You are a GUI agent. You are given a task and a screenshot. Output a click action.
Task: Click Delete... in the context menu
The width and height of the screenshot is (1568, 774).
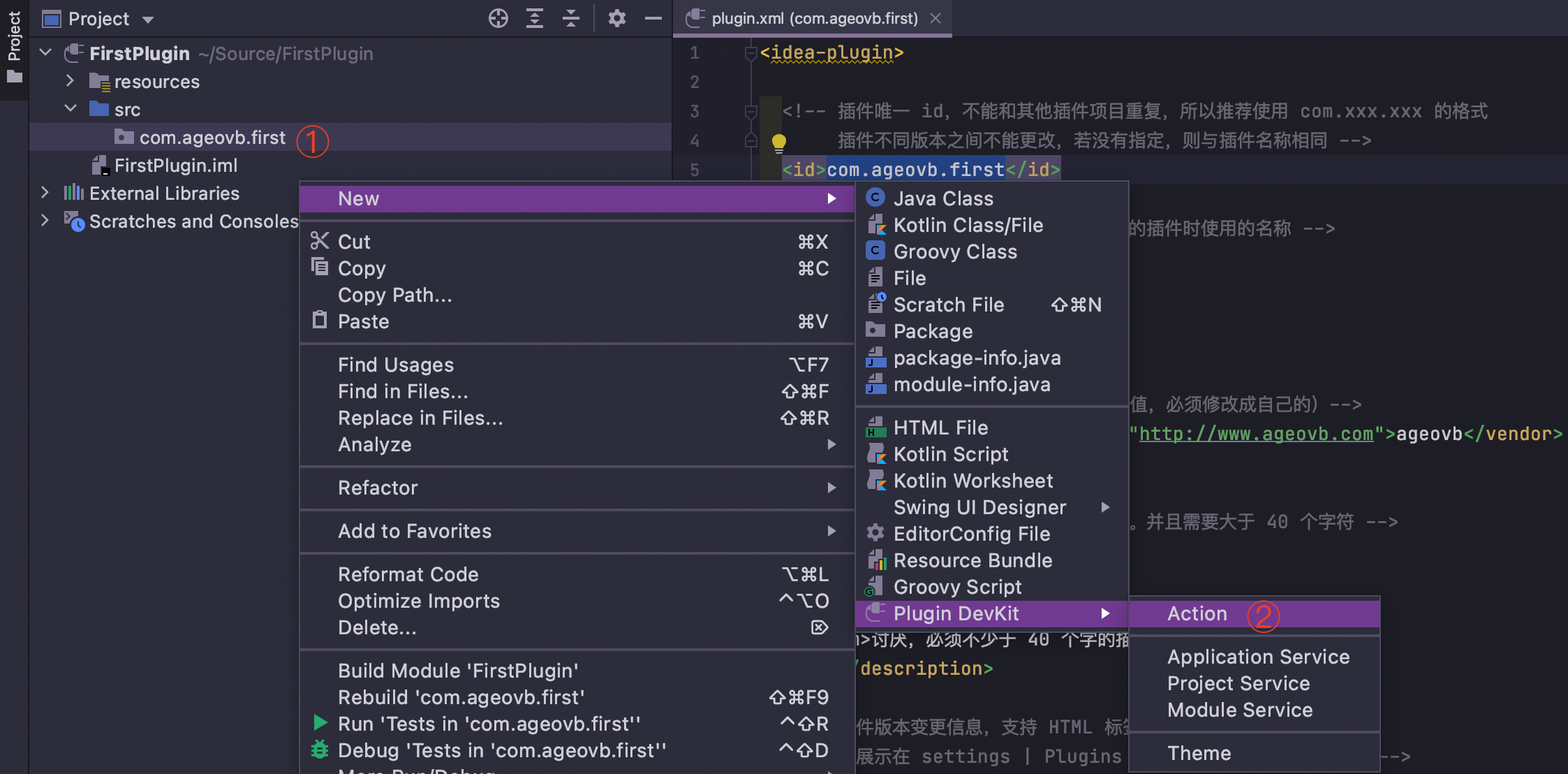(x=577, y=627)
